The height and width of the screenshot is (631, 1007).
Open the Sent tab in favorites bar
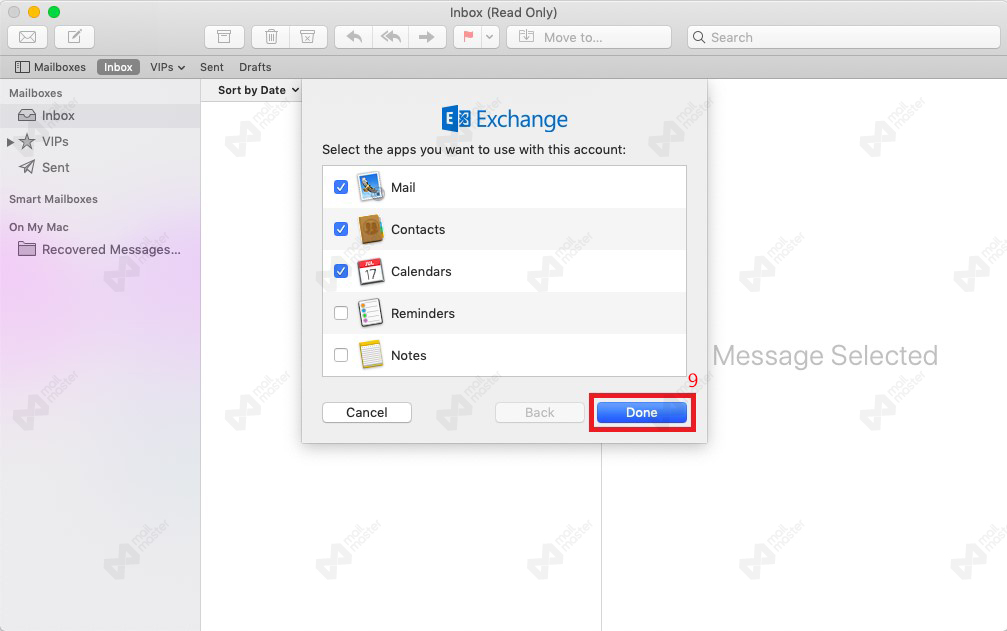(211, 67)
